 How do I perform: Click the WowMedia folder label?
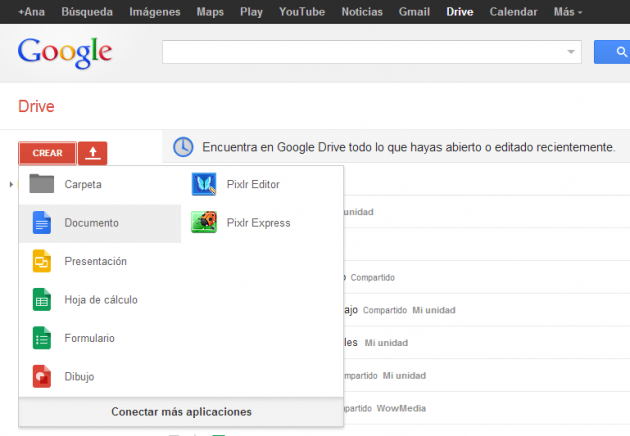[x=401, y=408]
